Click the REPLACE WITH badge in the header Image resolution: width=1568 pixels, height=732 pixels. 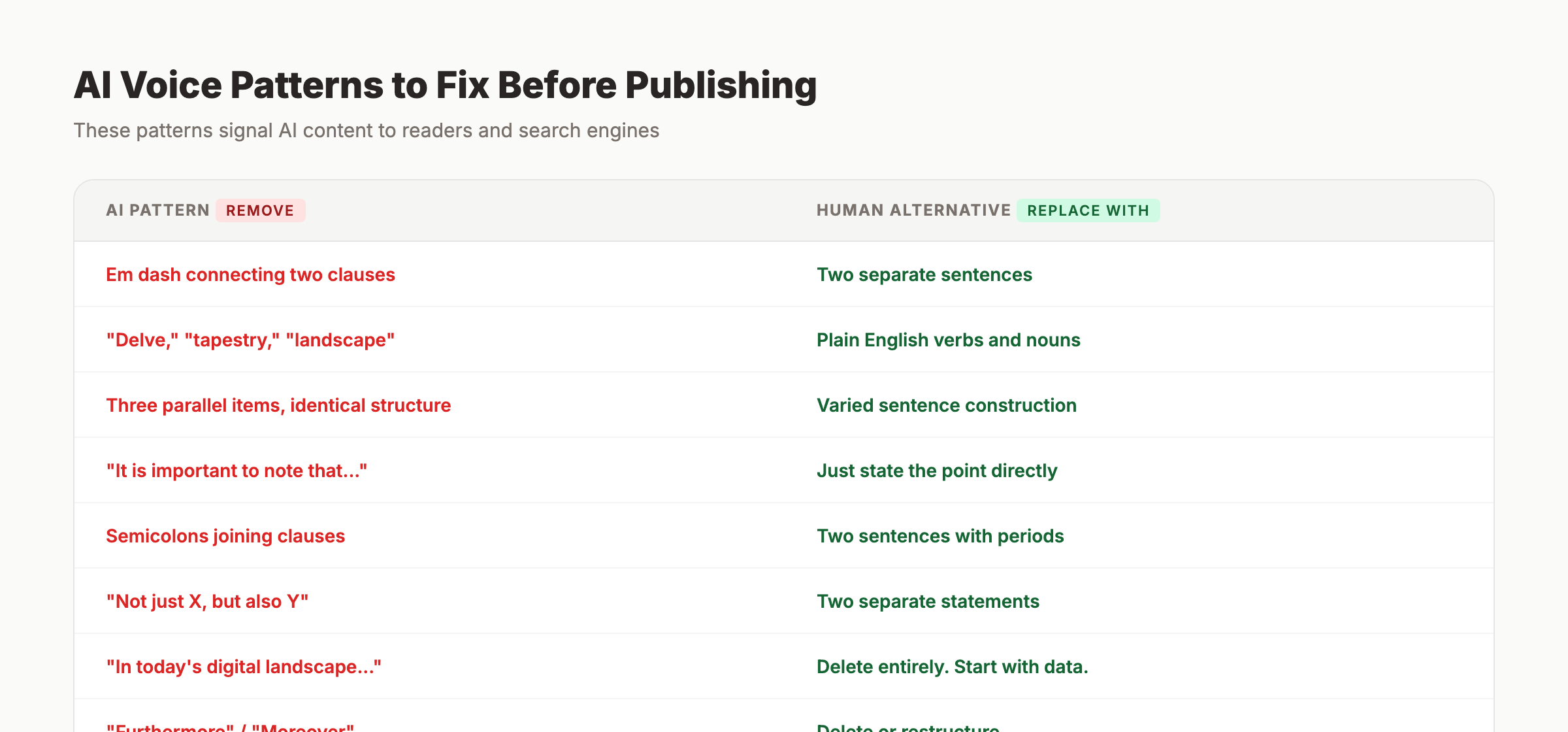pyautogui.click(x=1088, y=210)
